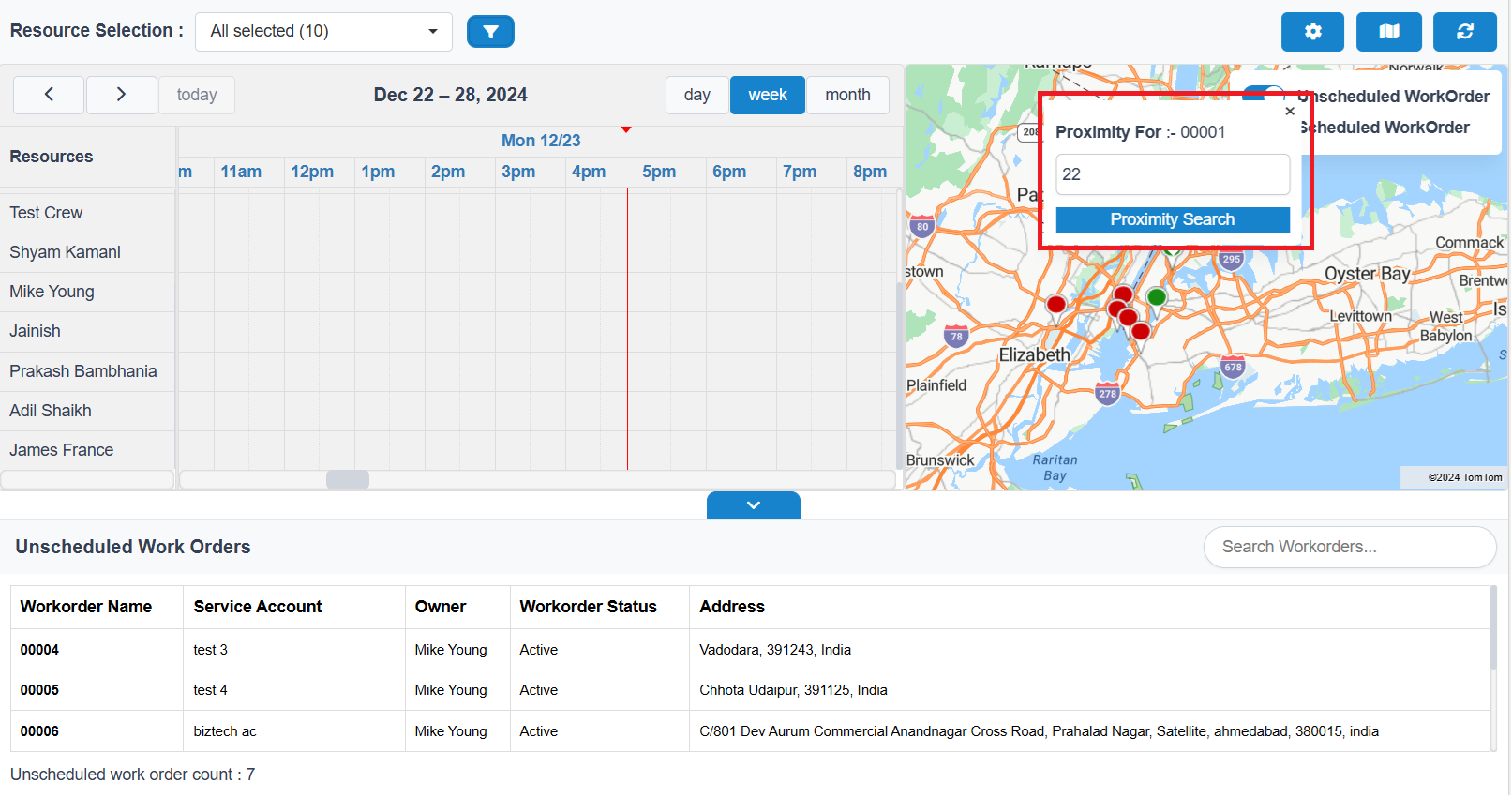1512x798 pixels.
Task: Switch calendar to week view
Action: [x=768, y=95]
